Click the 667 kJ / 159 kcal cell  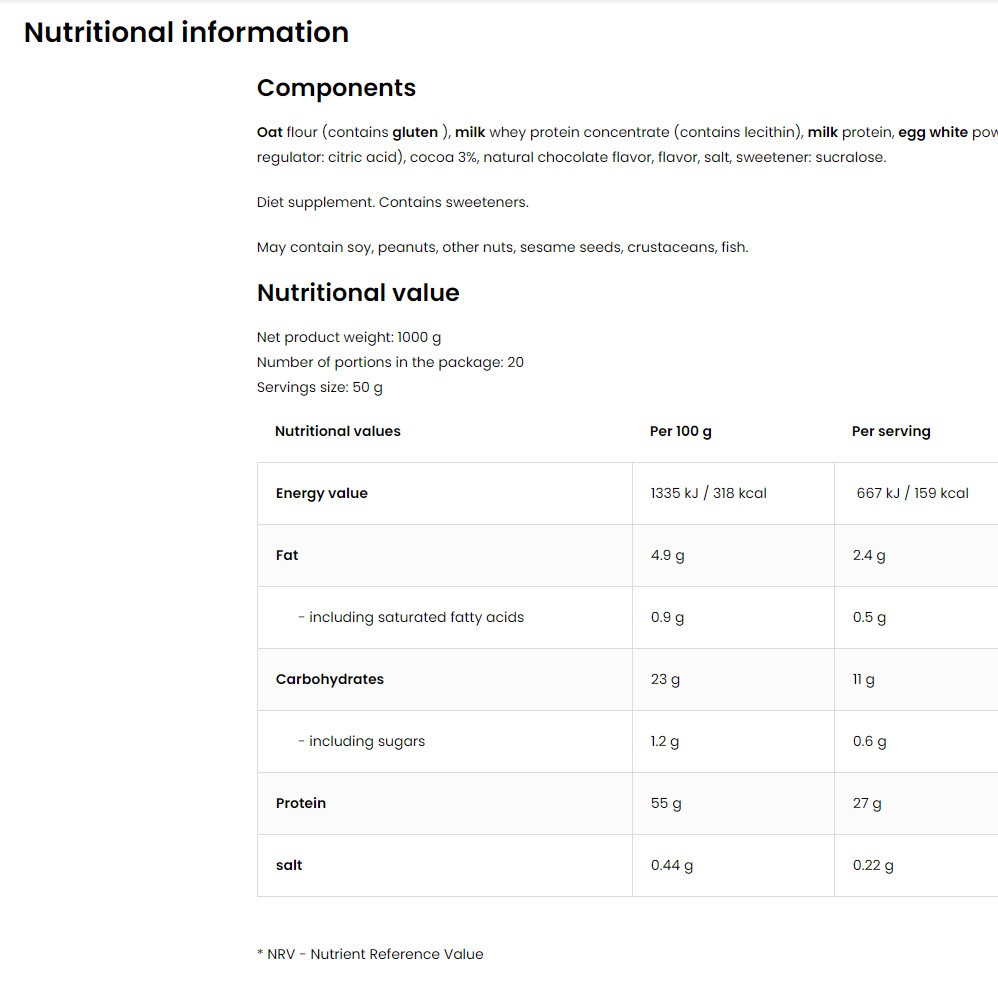pos(913,493)
